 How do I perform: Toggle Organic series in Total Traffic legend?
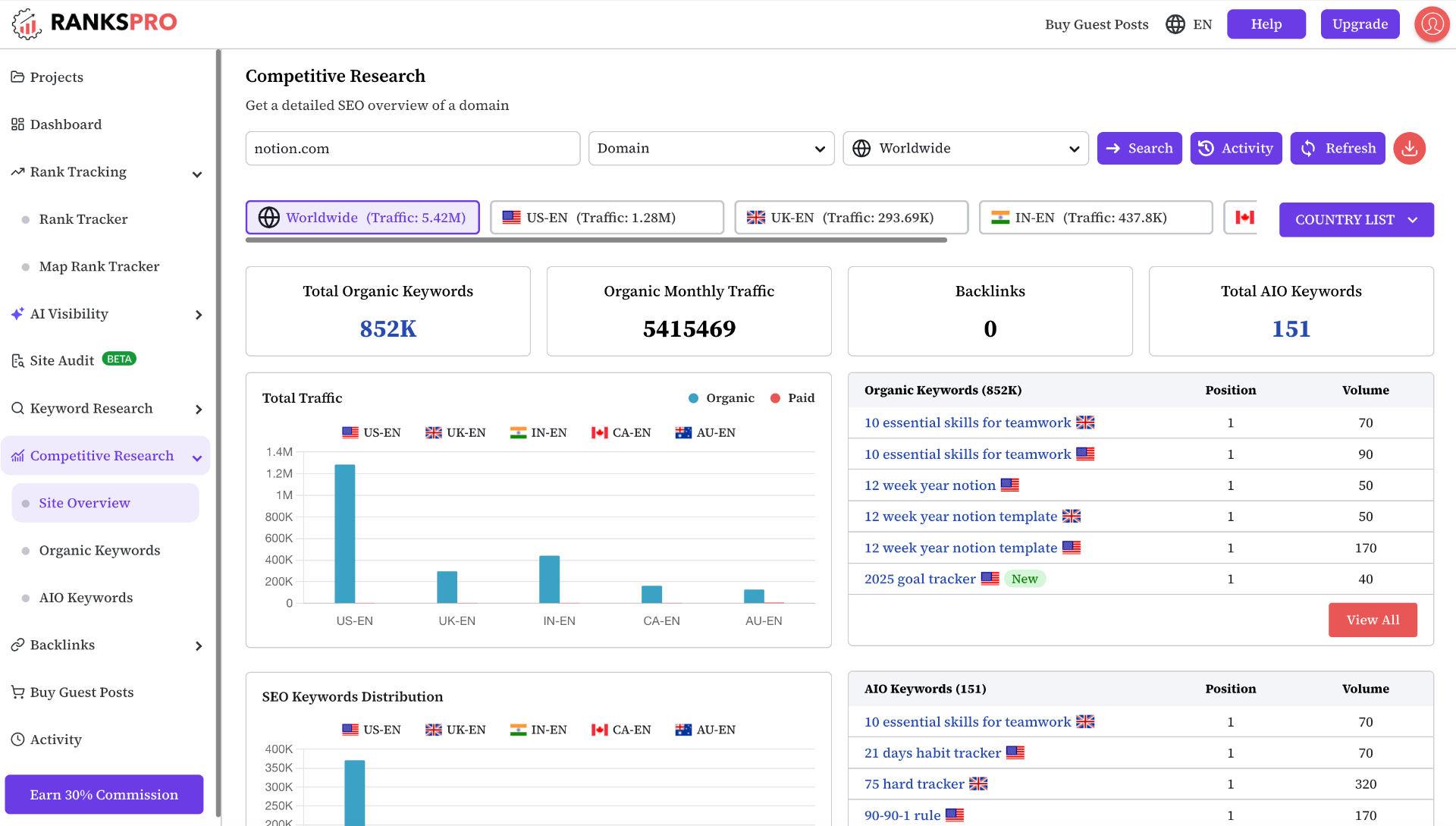(721, 398)
